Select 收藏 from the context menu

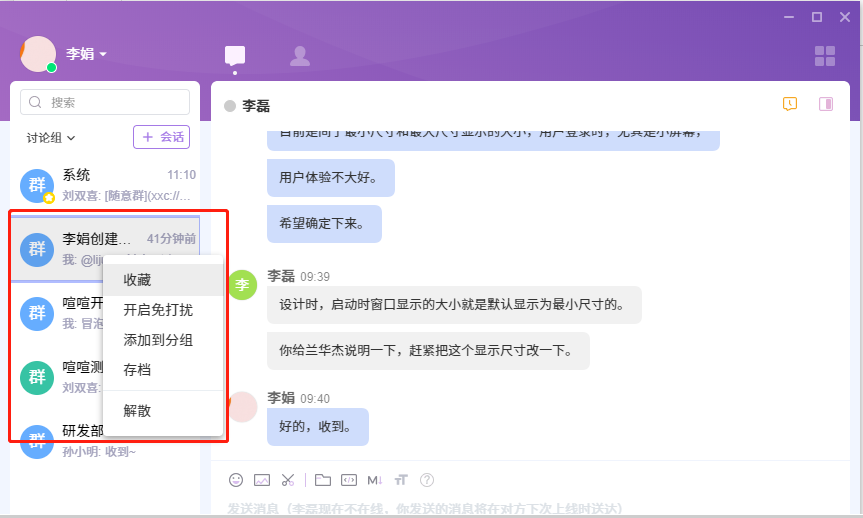pyautogui.click(x=137, y=280)
